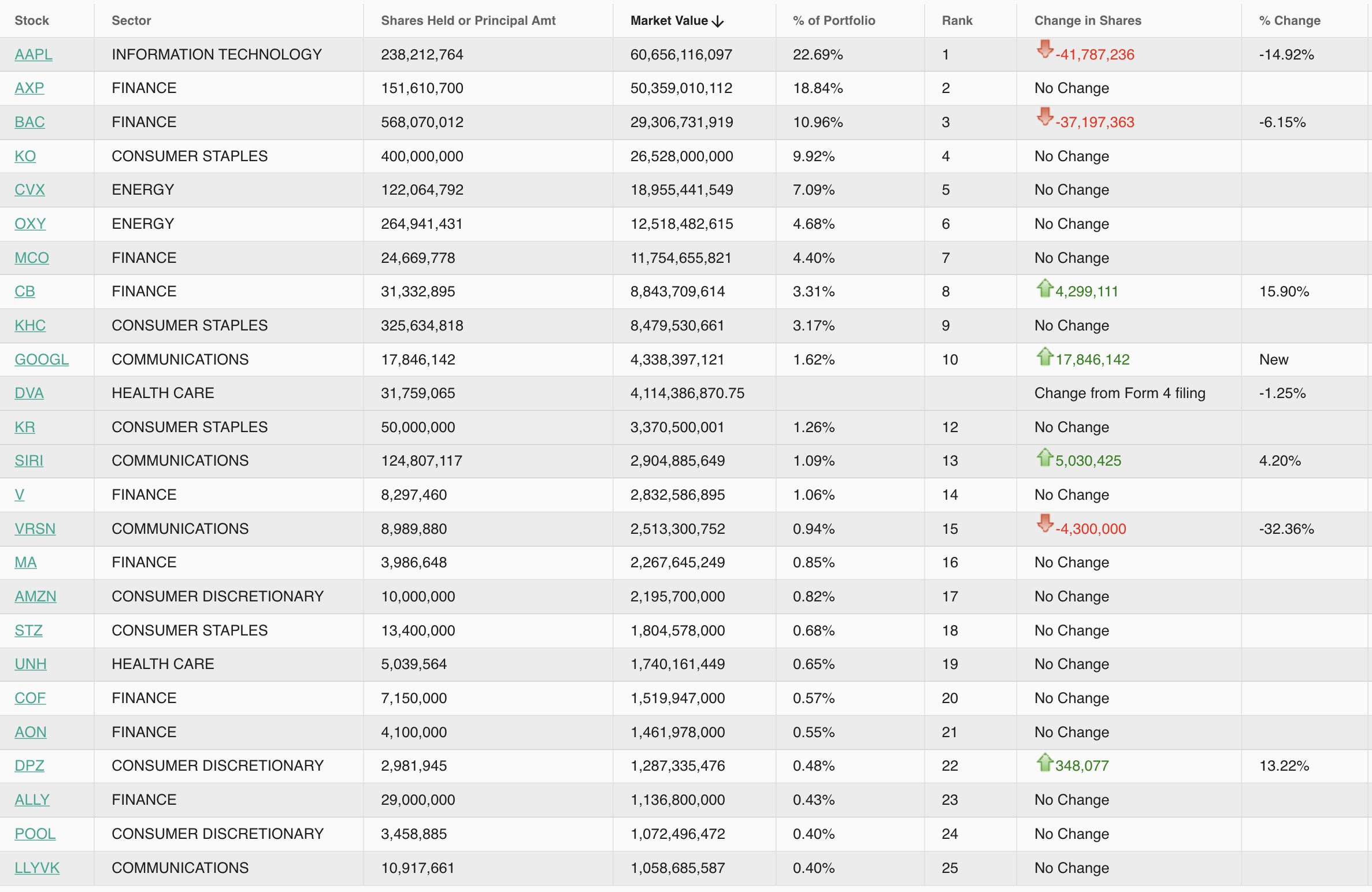Click the green up arrow in SIRI row
Image resolution: width=1372 pixels, height=892 pixels.
(1044, 457)
